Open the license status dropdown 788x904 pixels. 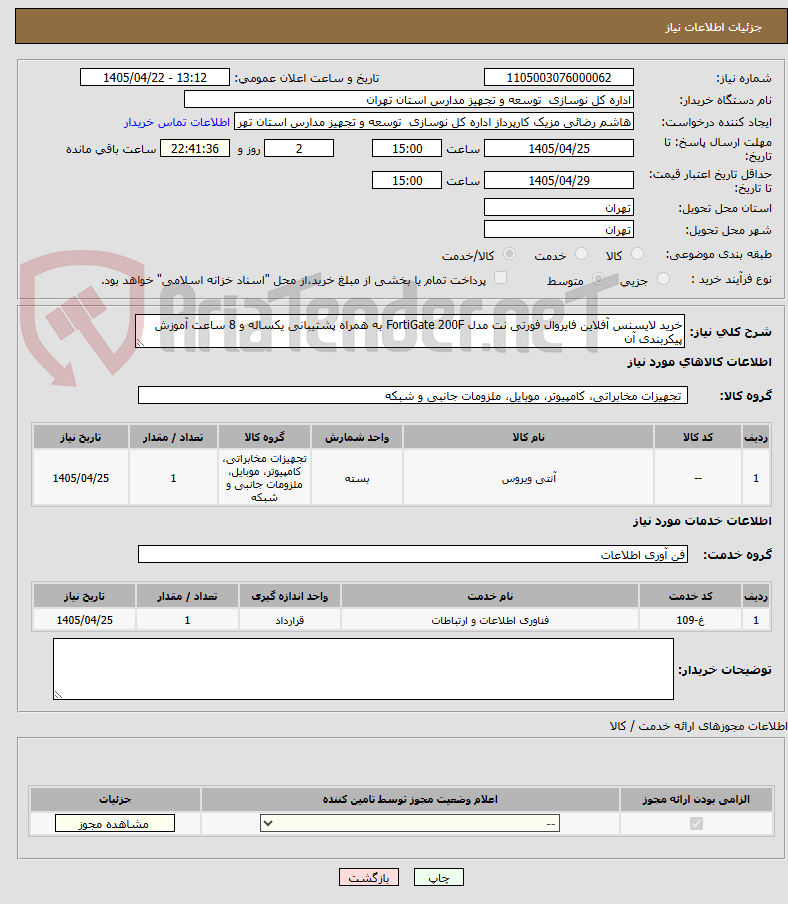pyautogui.click(x=410, y=823)
